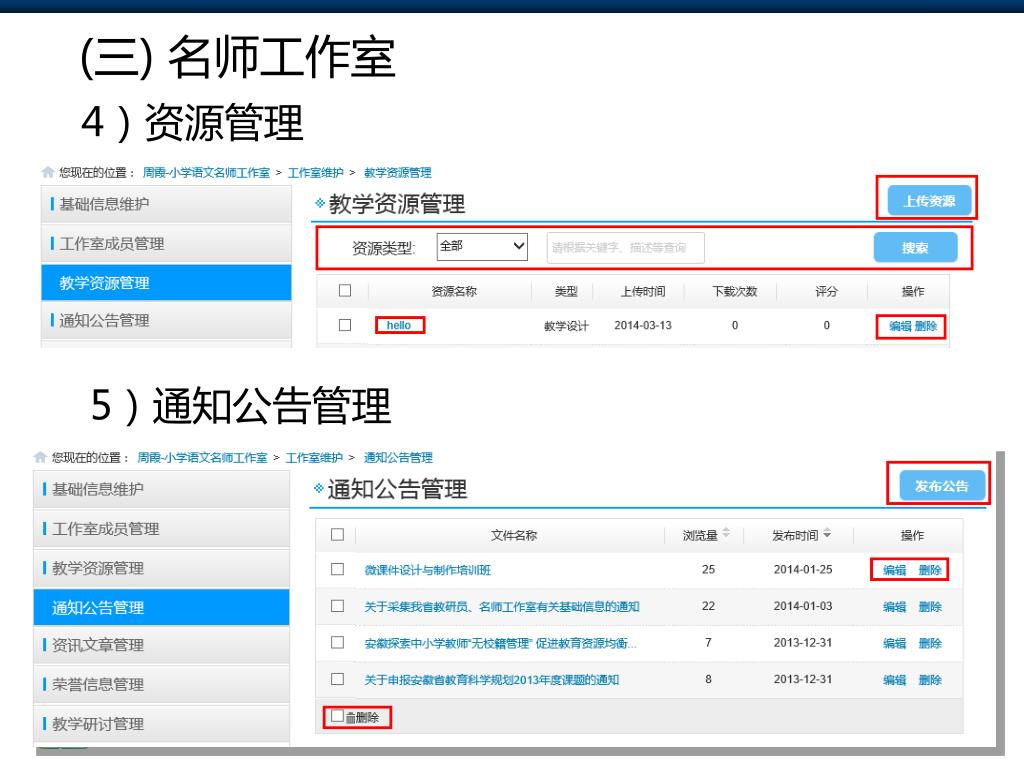1024x768 pixels.
Task: Sort announcements by 发布时间 arrow icon
Action: (827, 535)
